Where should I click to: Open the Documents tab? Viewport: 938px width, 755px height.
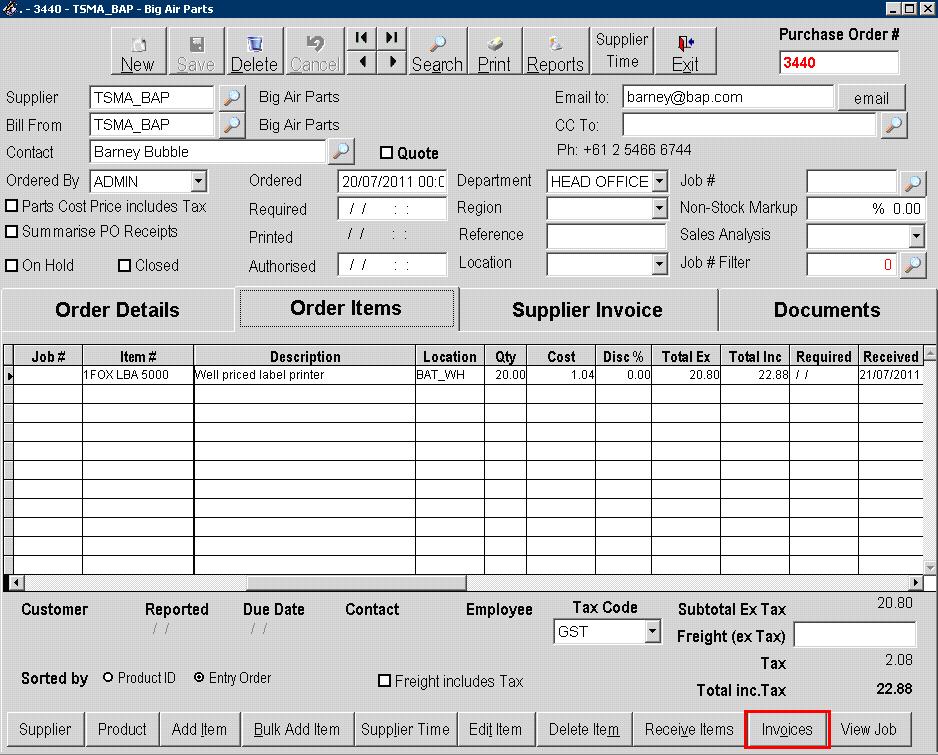827,310
